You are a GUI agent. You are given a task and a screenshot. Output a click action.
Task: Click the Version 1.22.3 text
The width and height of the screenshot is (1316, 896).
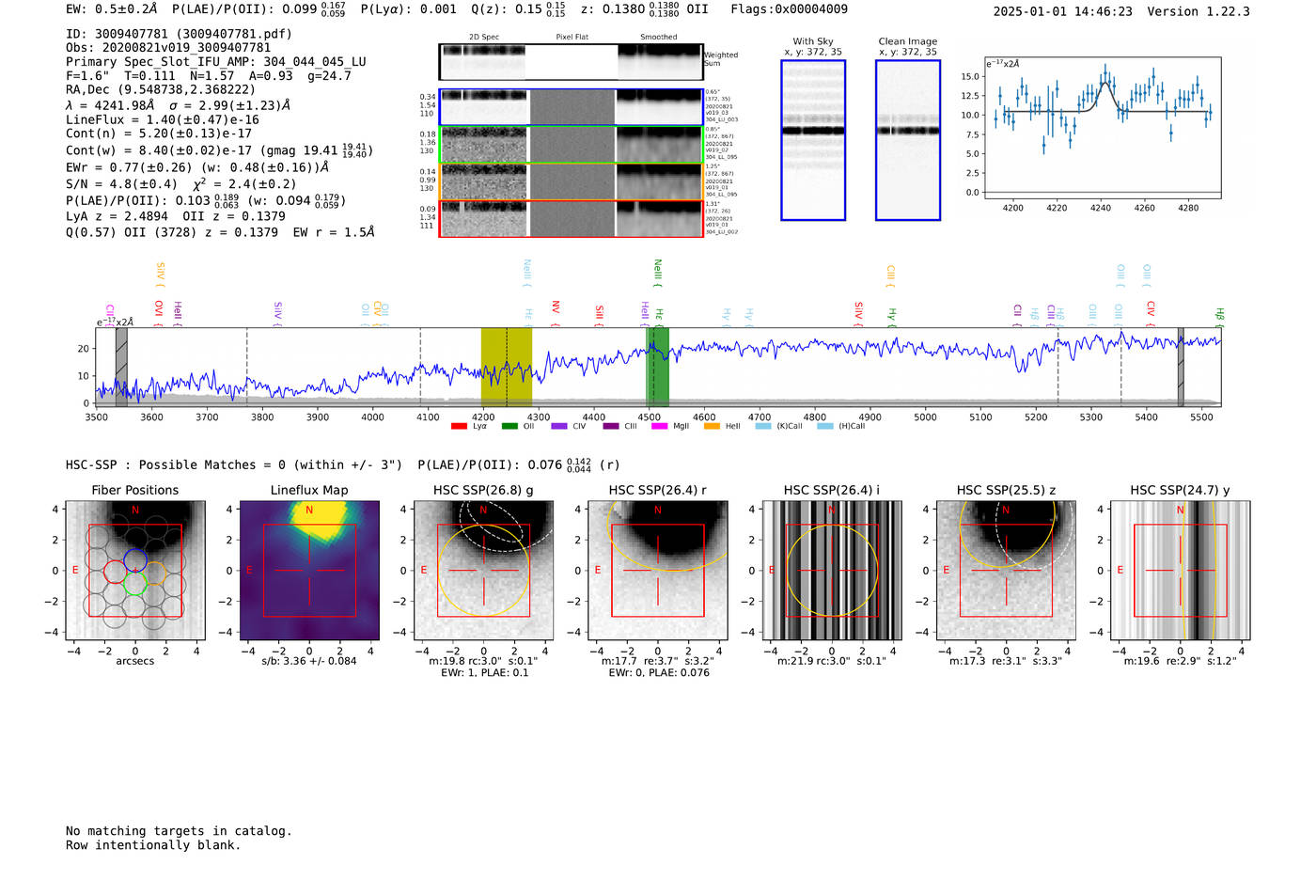1198,12
